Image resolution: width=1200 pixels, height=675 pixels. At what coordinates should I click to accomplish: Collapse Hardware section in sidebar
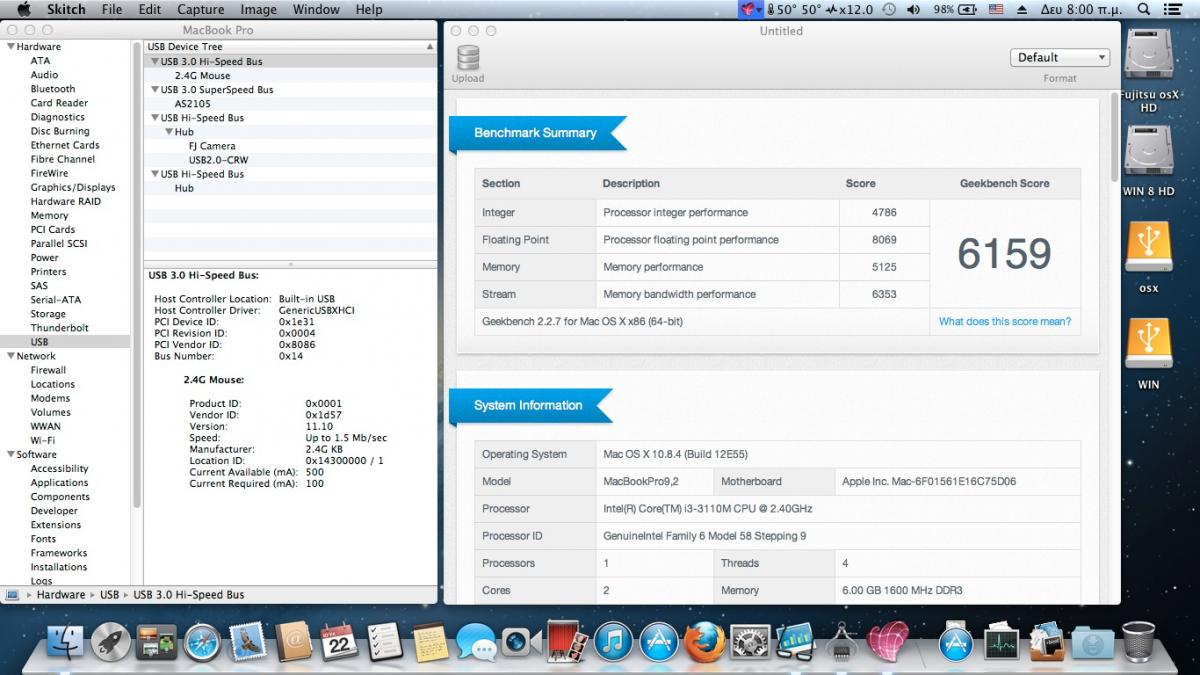tap(10, 47)
